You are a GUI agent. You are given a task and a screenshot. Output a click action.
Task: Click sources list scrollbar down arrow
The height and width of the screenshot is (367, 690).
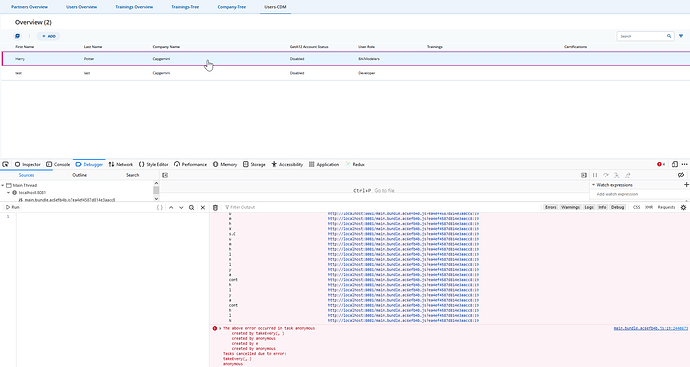click(x=156, y=198)
